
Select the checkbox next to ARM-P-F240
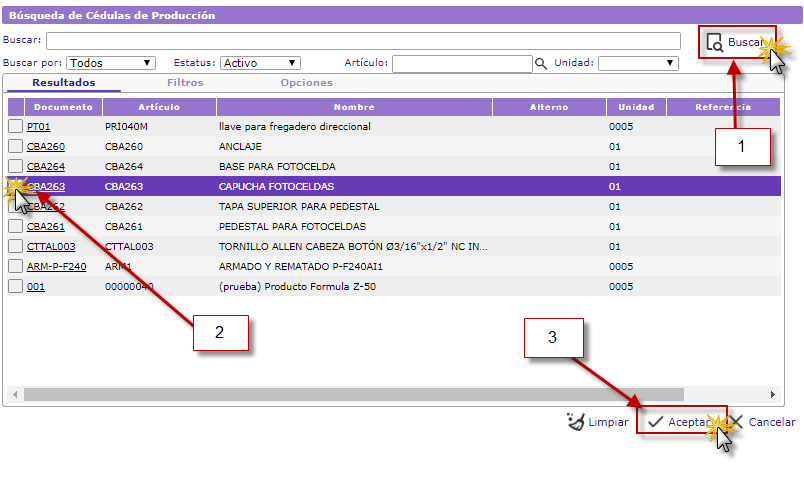(x=15, y=267)
